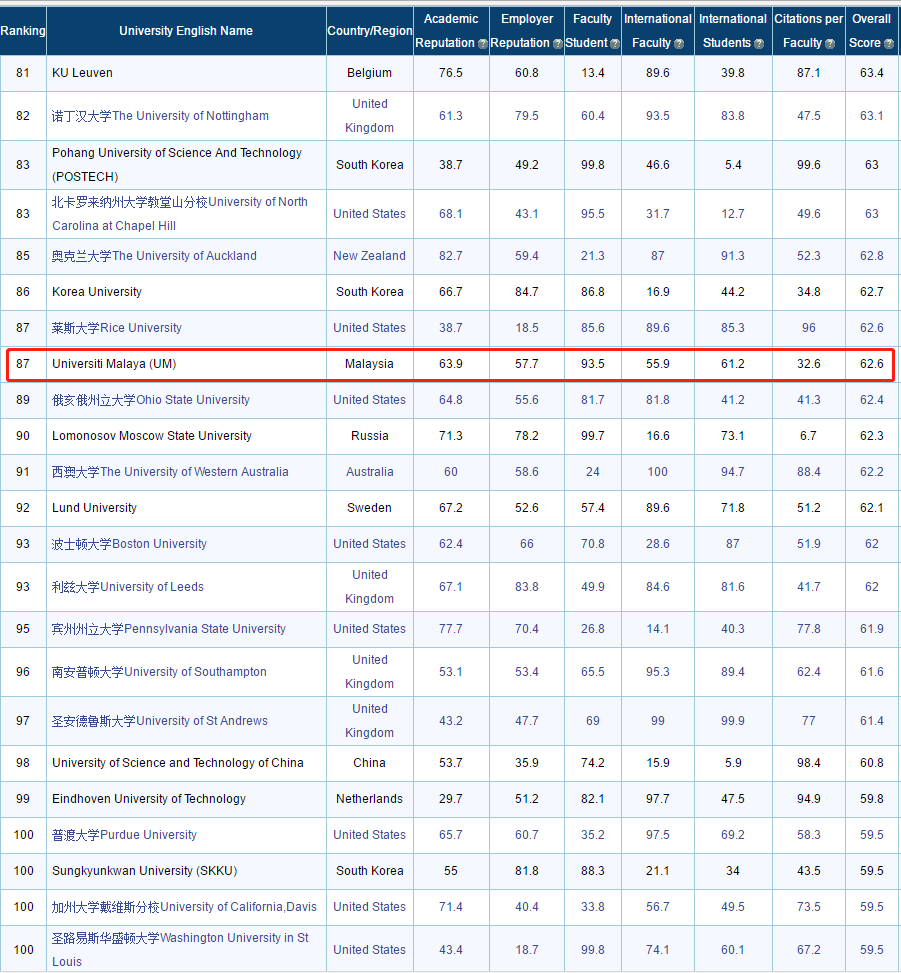Click POSTECH international students value 5.4

[x=733, y=165]
